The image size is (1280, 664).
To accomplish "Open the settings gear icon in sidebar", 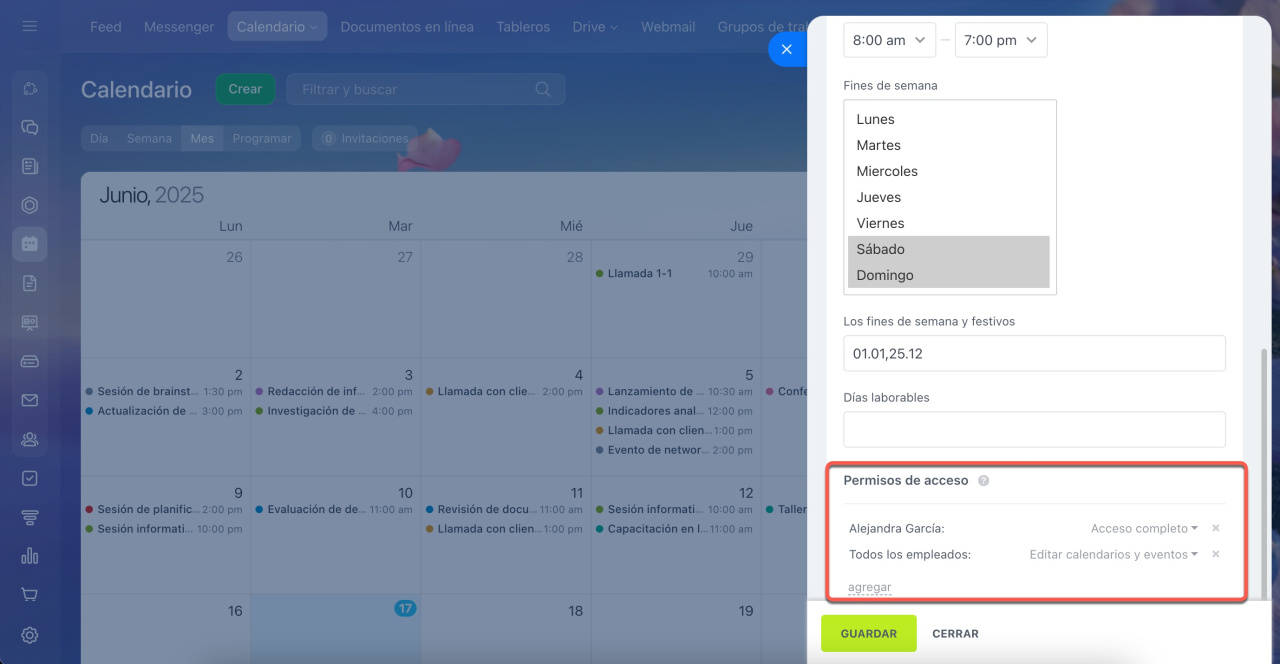I will pyautogui.click(x=29, y=634).
